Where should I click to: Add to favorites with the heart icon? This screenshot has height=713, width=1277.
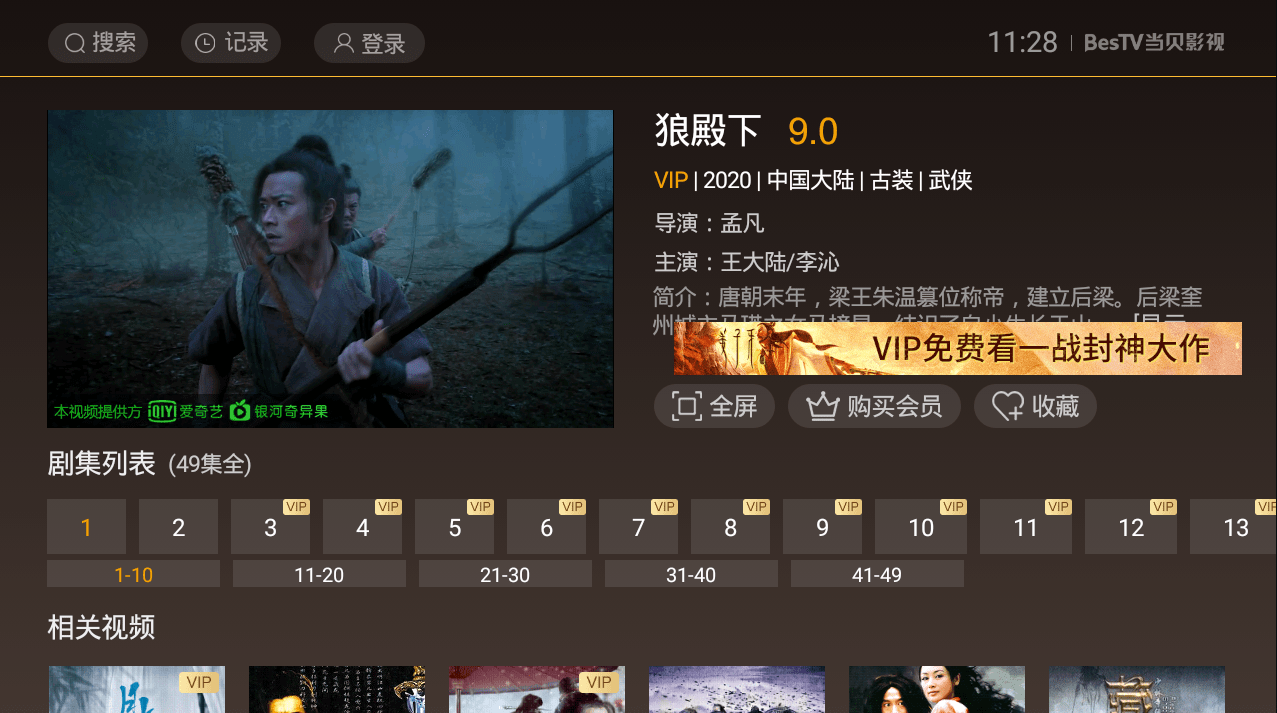click(x=1007, y=406)
